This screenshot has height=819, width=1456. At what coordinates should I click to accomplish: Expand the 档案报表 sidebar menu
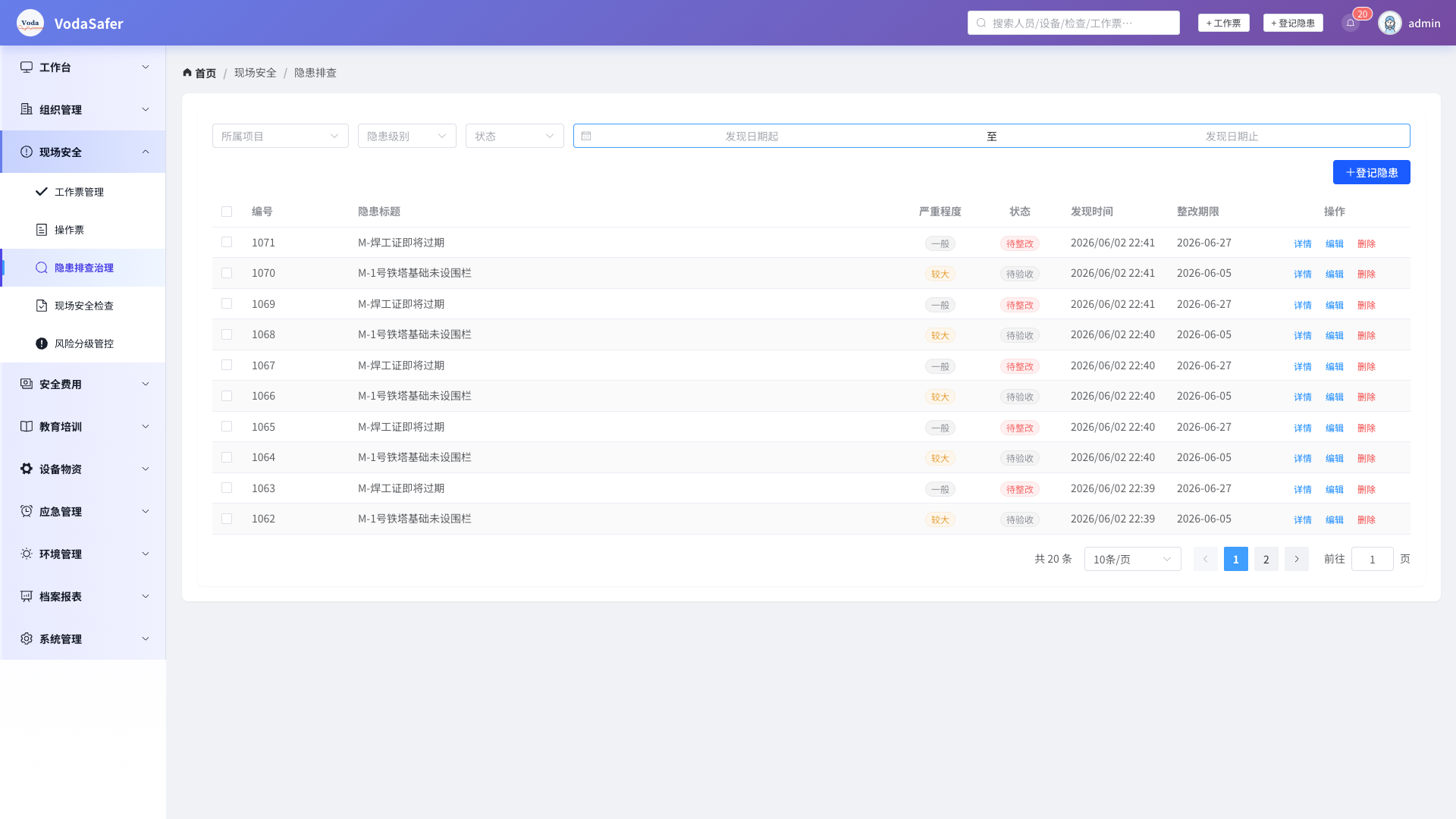(83, 596)
